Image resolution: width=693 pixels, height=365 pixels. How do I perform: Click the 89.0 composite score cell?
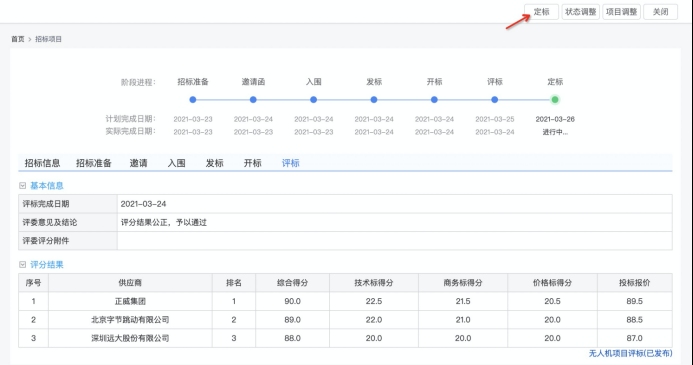point(292,320)
